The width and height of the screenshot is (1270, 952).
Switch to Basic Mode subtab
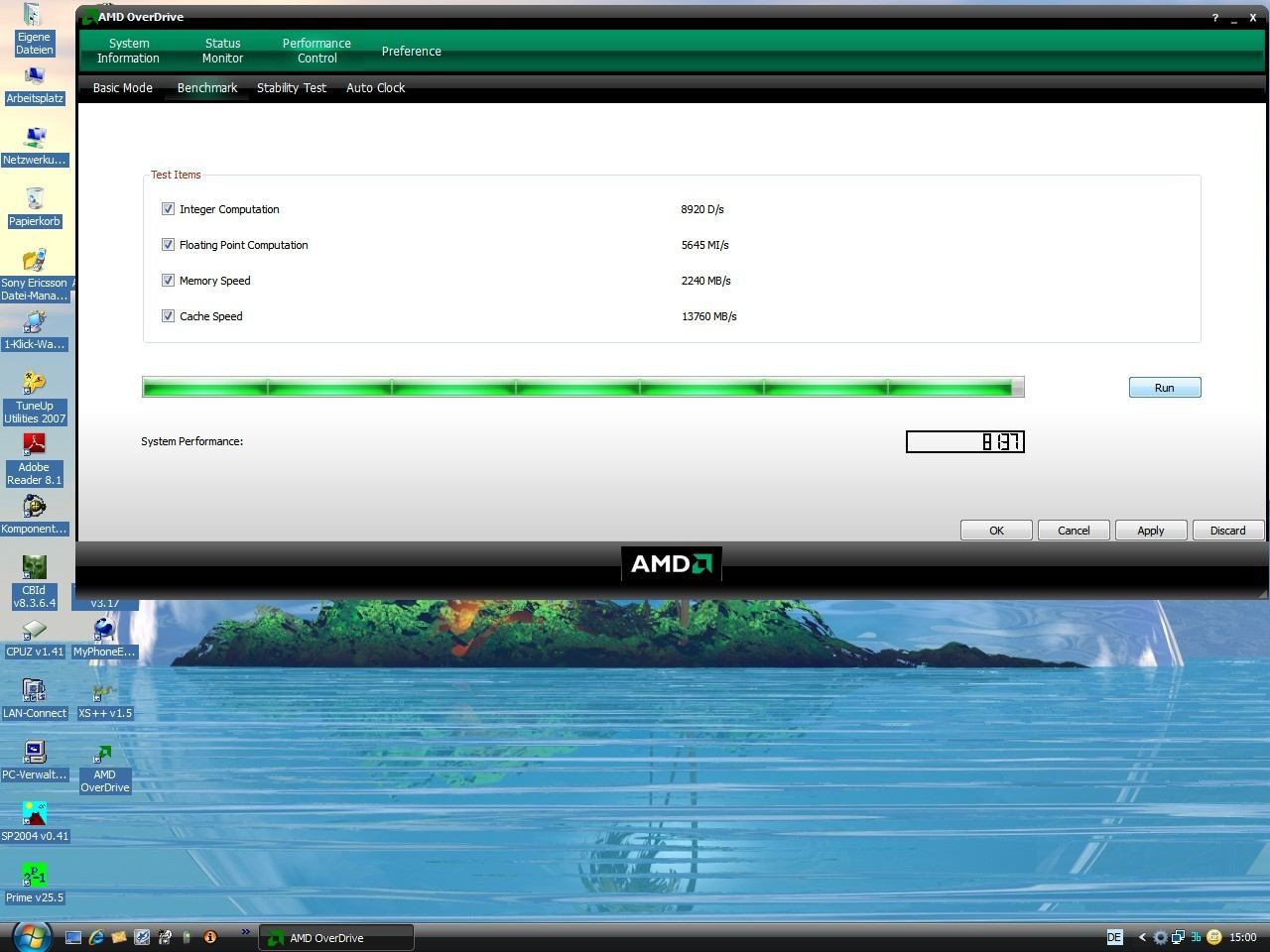click(x=123, y=88)
